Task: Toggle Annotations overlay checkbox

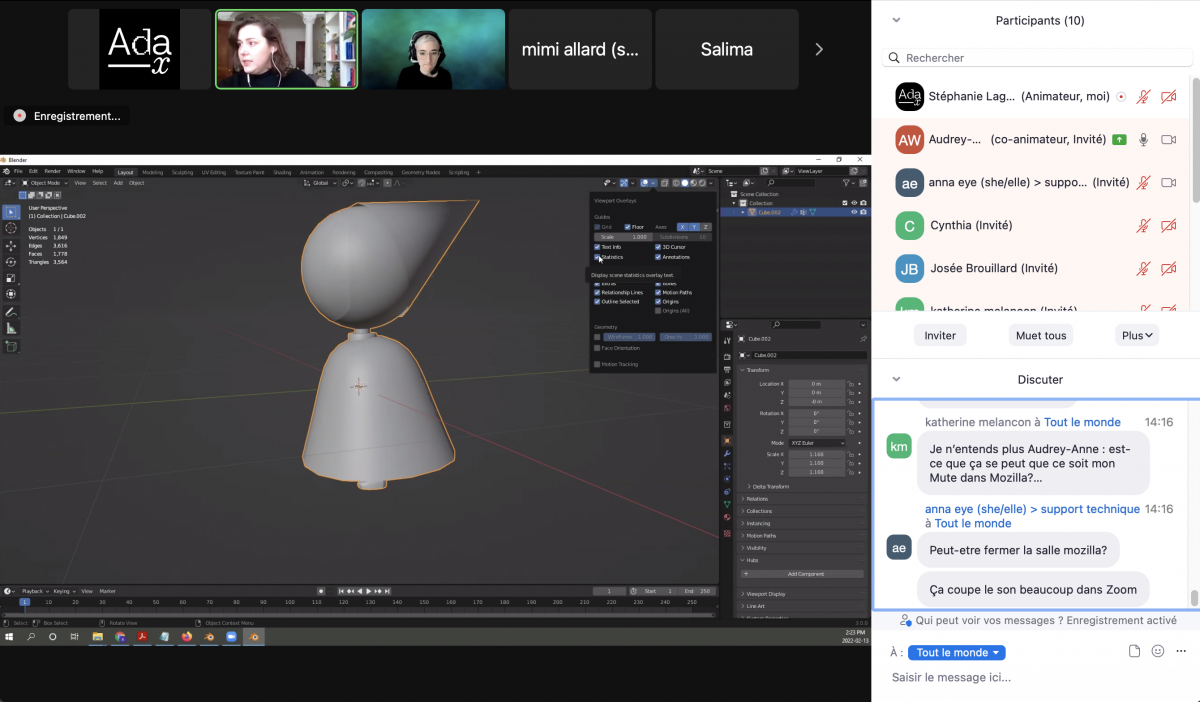Action: coord(658,257)
